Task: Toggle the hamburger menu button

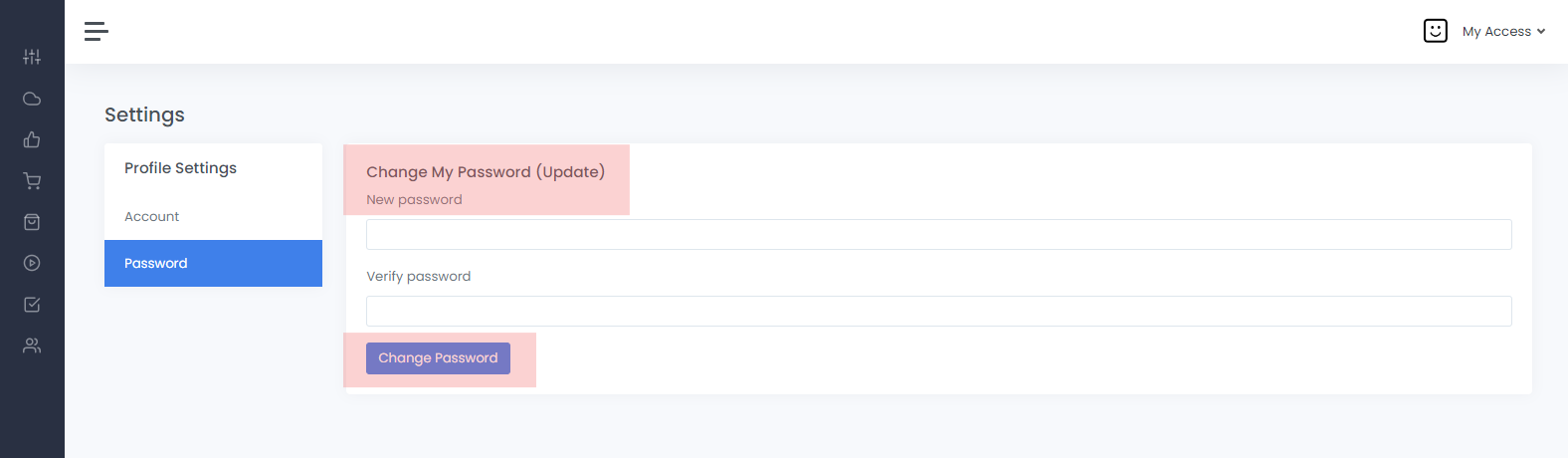Action: point(97,32)
